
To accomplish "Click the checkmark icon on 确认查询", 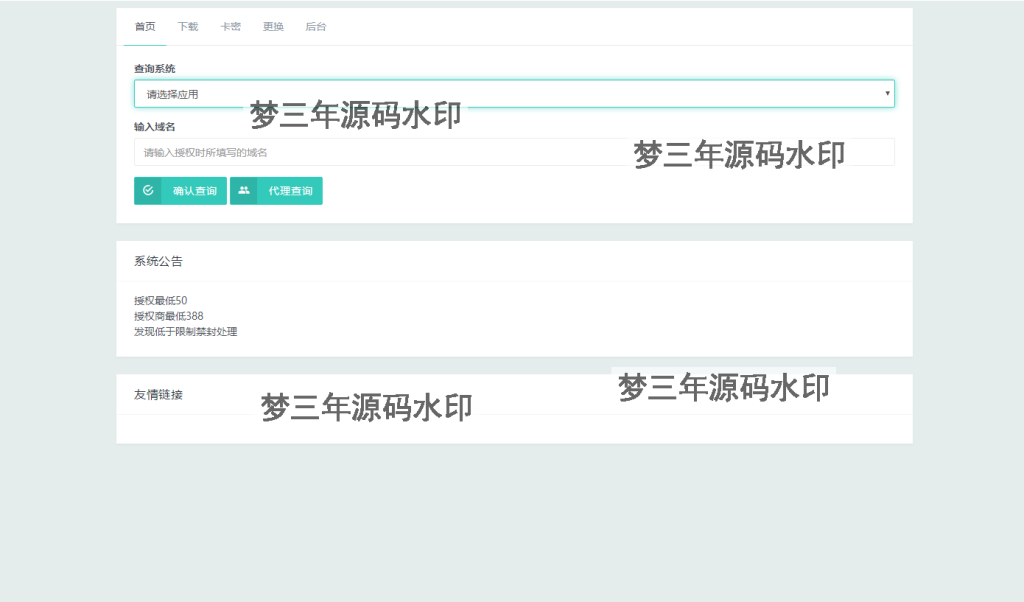I will pyautogui.click(x=148, y=191).
